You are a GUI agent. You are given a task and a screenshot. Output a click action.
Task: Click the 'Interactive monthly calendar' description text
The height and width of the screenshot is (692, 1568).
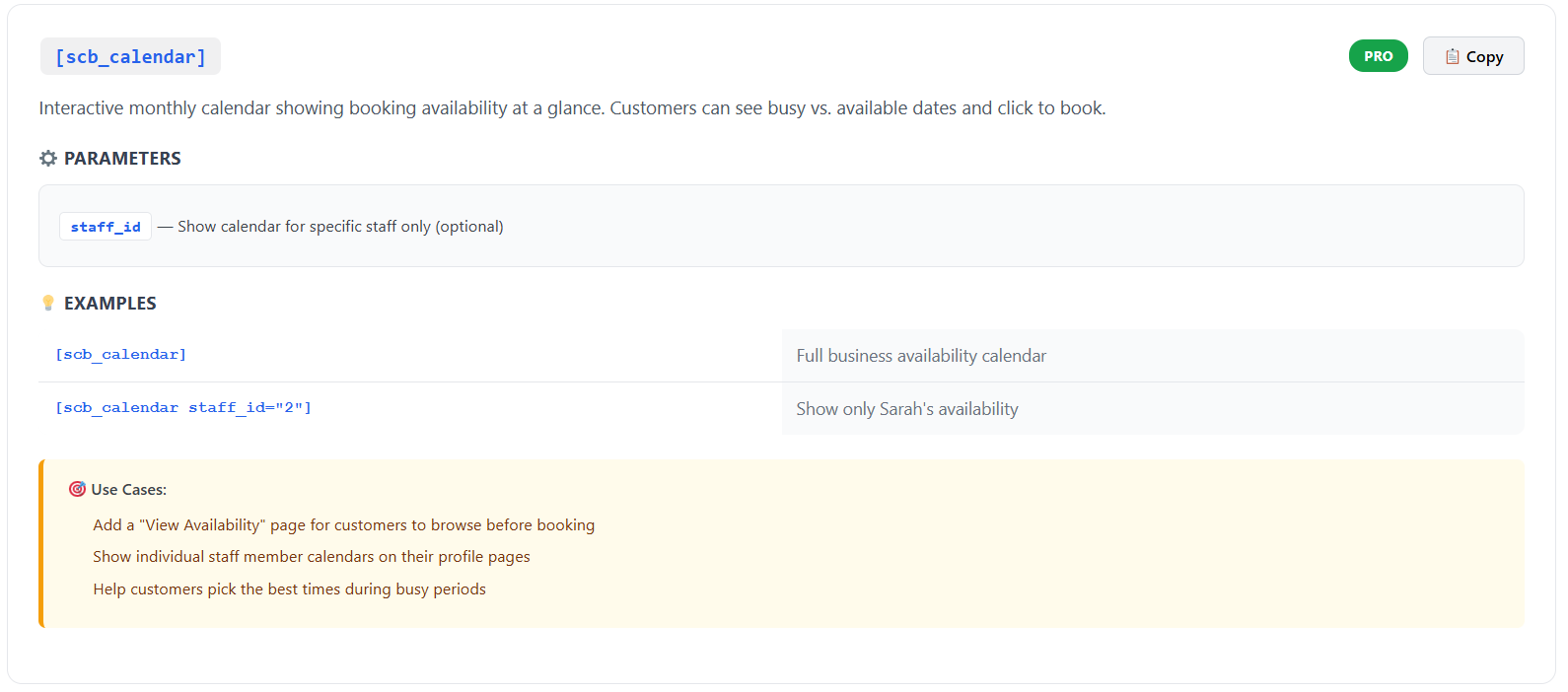[572, 107]
